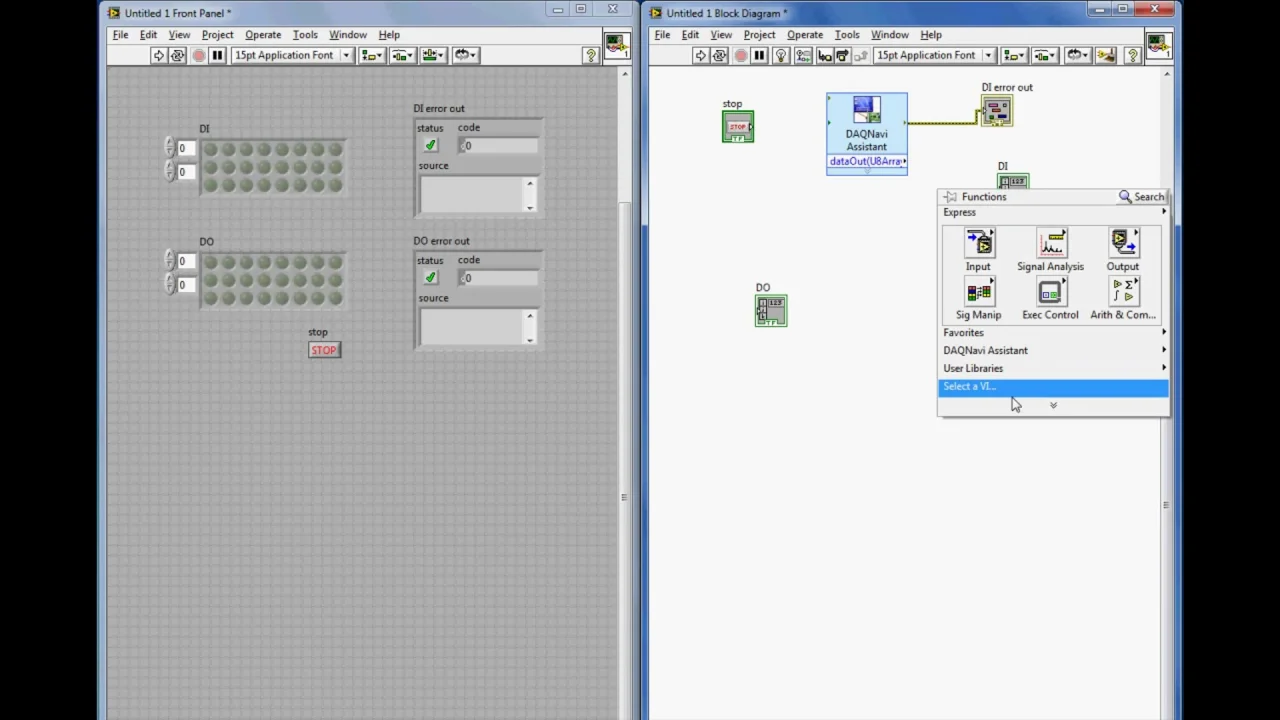Open Edit menu in Front Panel window
1280x720 pixels.
coord(148,35)
